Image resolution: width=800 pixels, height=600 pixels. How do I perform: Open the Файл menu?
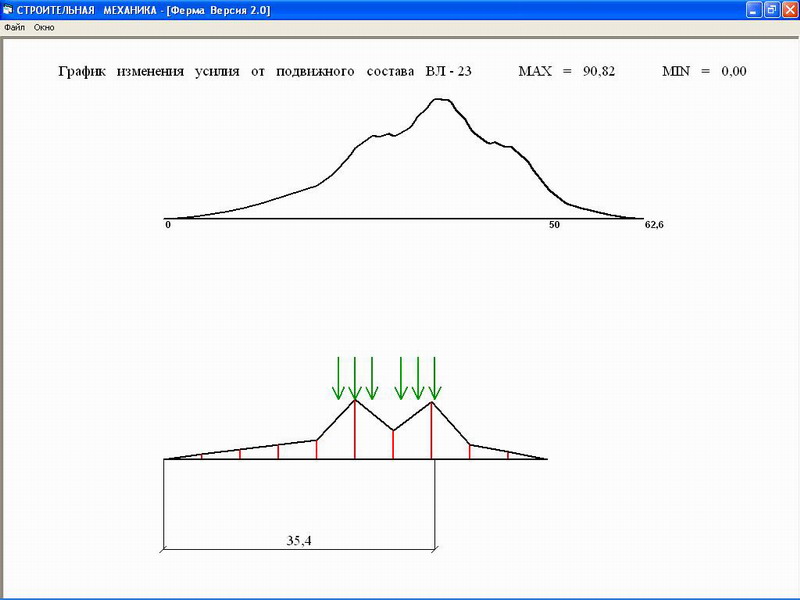tap(14, 28)
